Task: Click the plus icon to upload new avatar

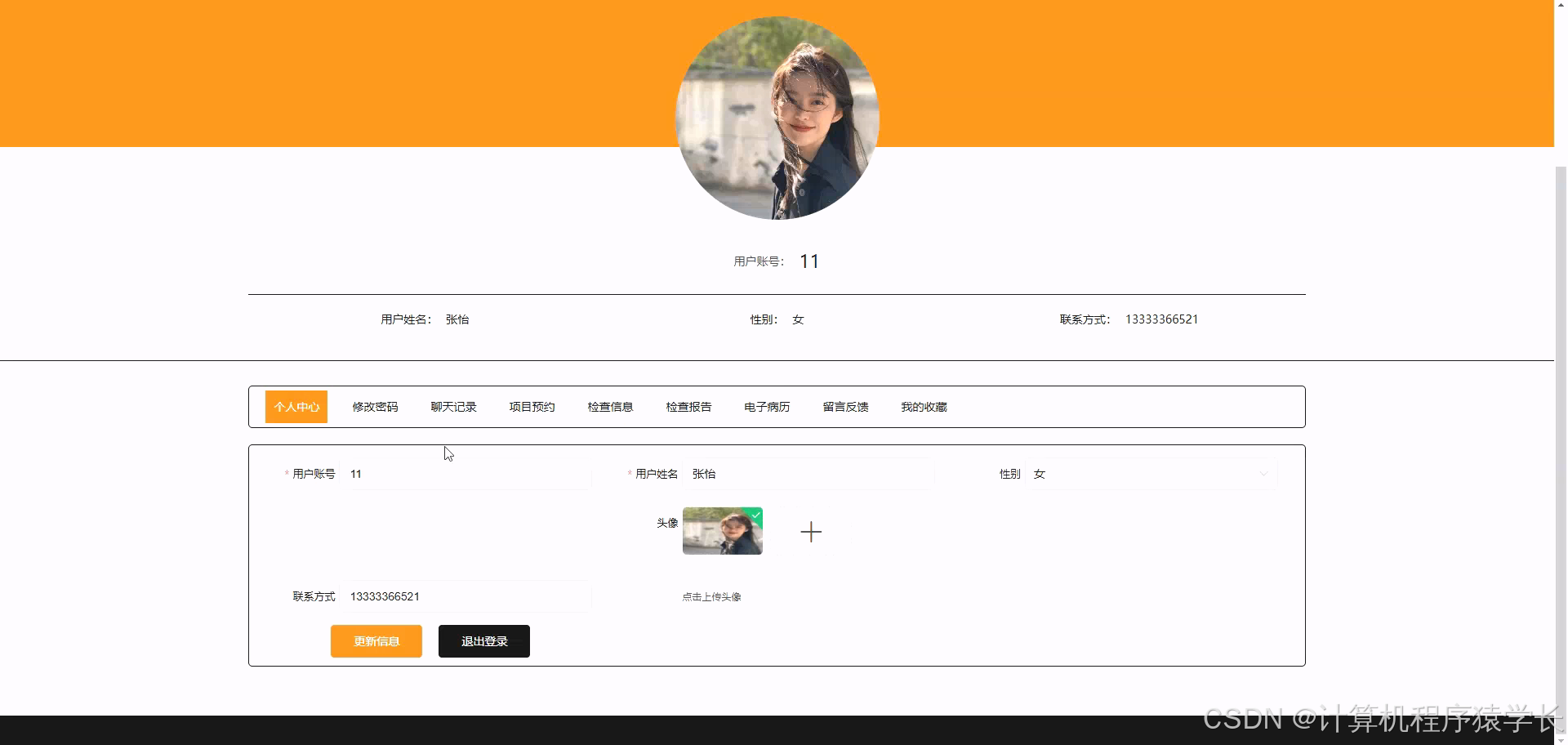Action: tap(811, 531)
